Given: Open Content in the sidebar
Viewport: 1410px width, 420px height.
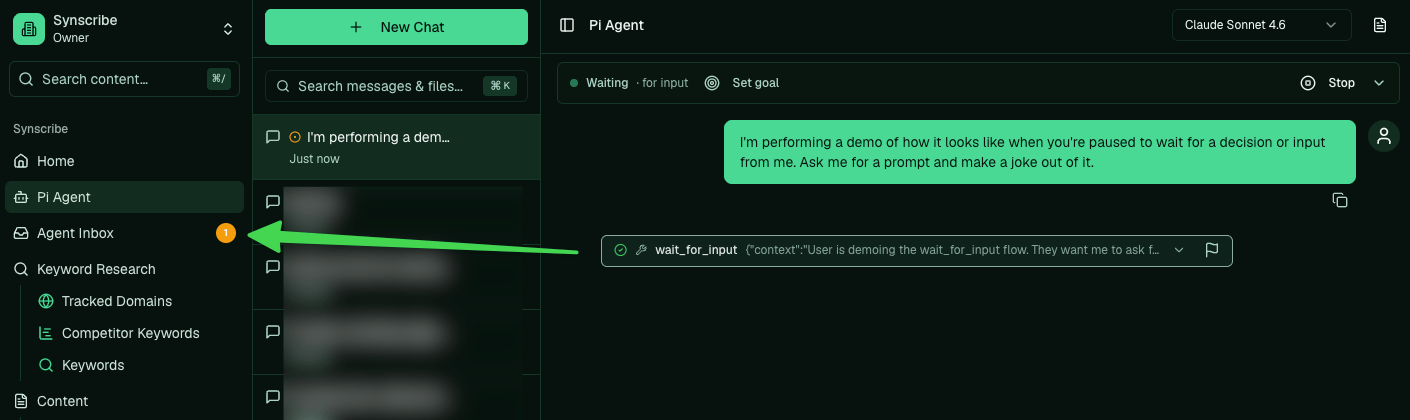Looking at the screenshot, I should 124,401.
